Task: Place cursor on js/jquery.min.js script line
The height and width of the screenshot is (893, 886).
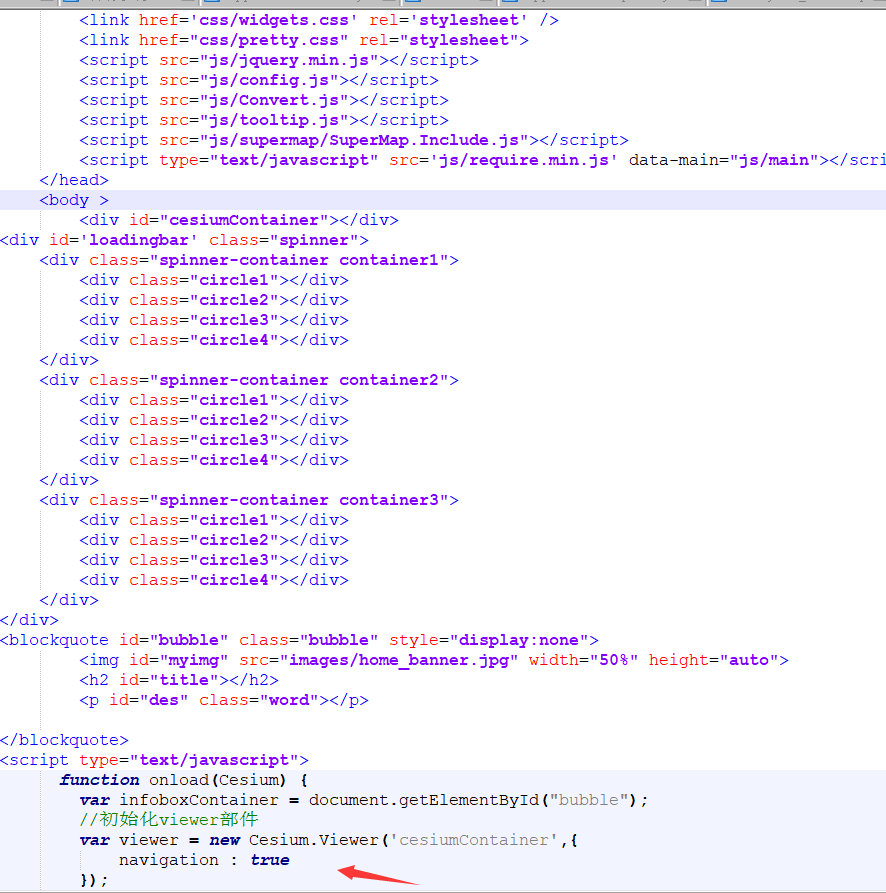Action: pos(279,60)
